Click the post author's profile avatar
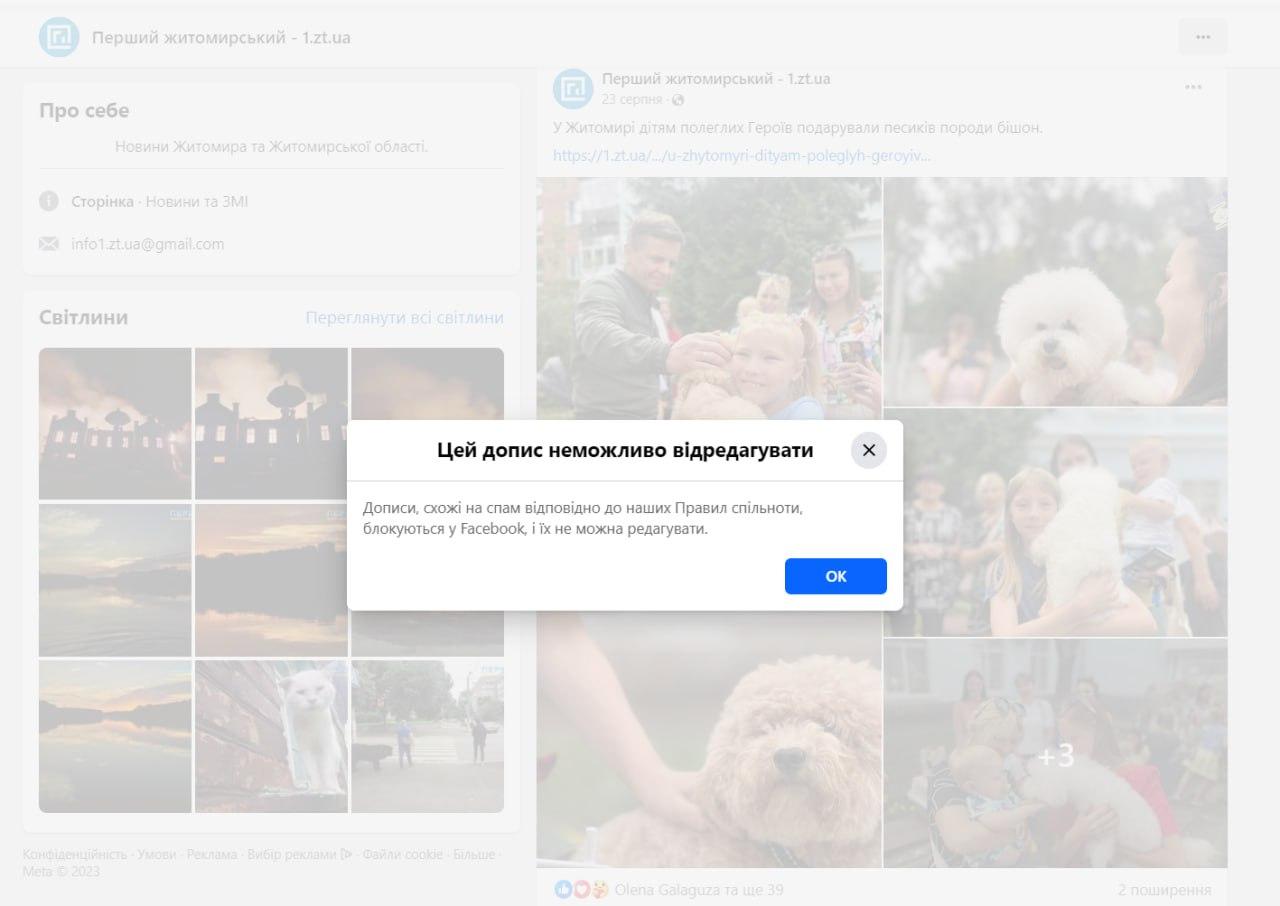The image size is (1280, 906). click(x=573, y=88)
